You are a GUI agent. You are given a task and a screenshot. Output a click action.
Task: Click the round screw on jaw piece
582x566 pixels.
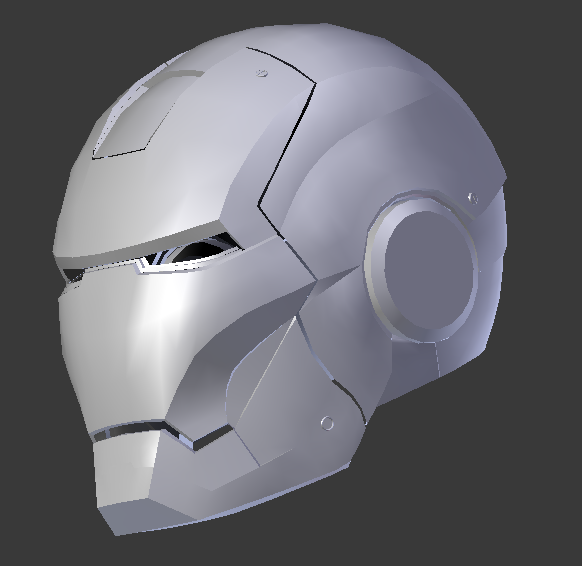pyautogui.click(x=327, y=423)
